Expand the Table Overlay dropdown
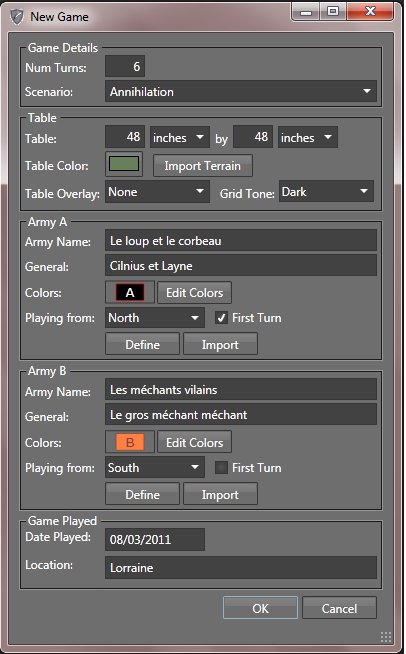 coord(157,192)
